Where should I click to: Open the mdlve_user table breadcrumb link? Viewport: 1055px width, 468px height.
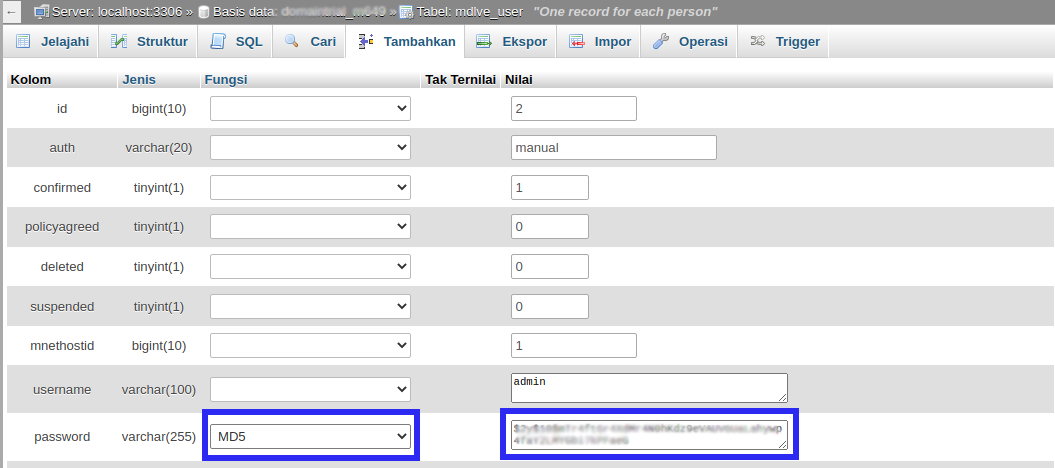click(488, 13)
